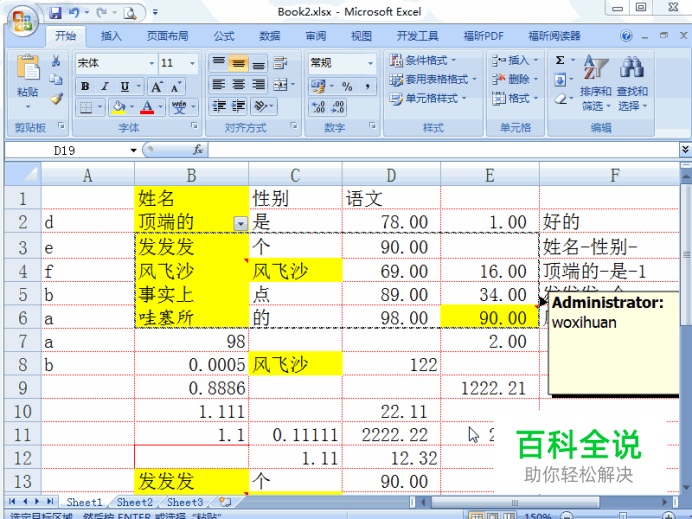Toggle Underline formatting
The width and height of the screenshot is (692, 519).
pos(124,86)
